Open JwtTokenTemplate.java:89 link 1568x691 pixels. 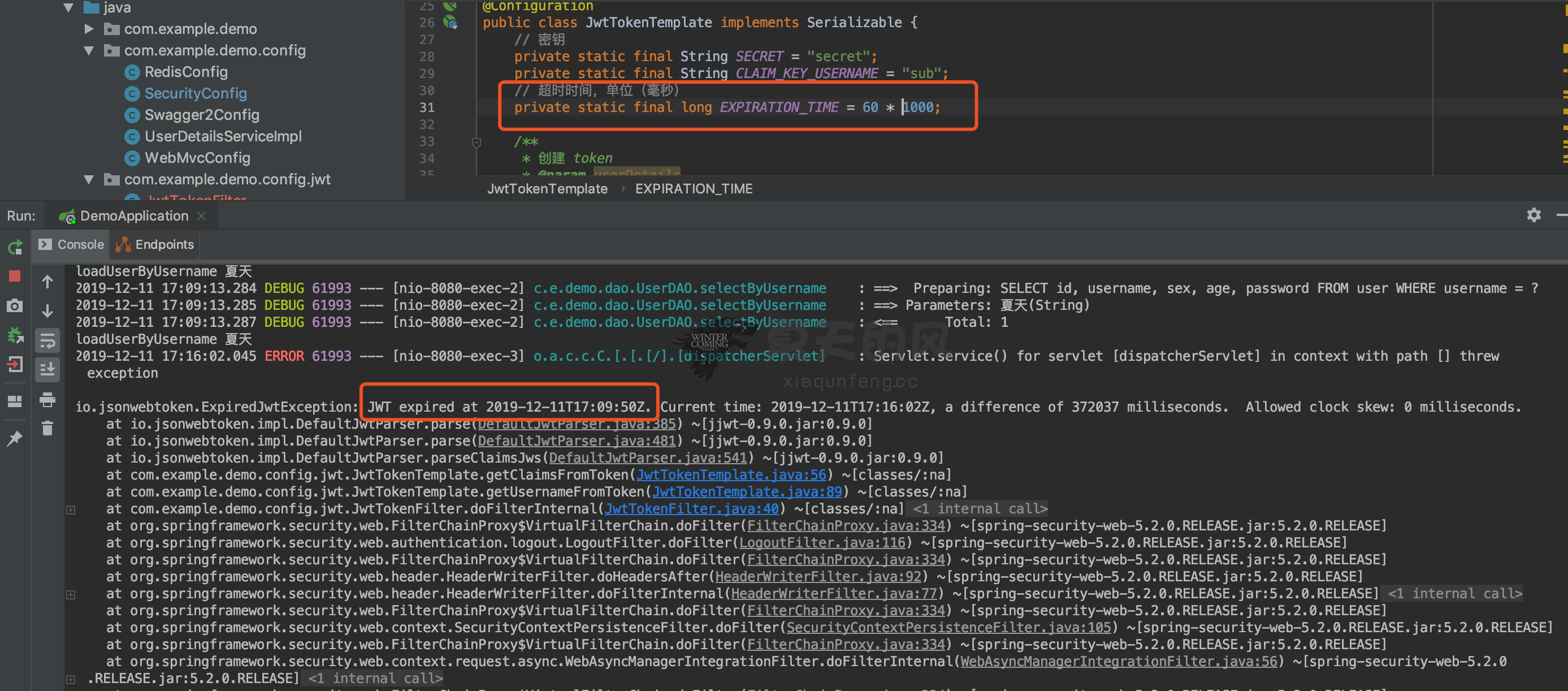tap(747, 491)
